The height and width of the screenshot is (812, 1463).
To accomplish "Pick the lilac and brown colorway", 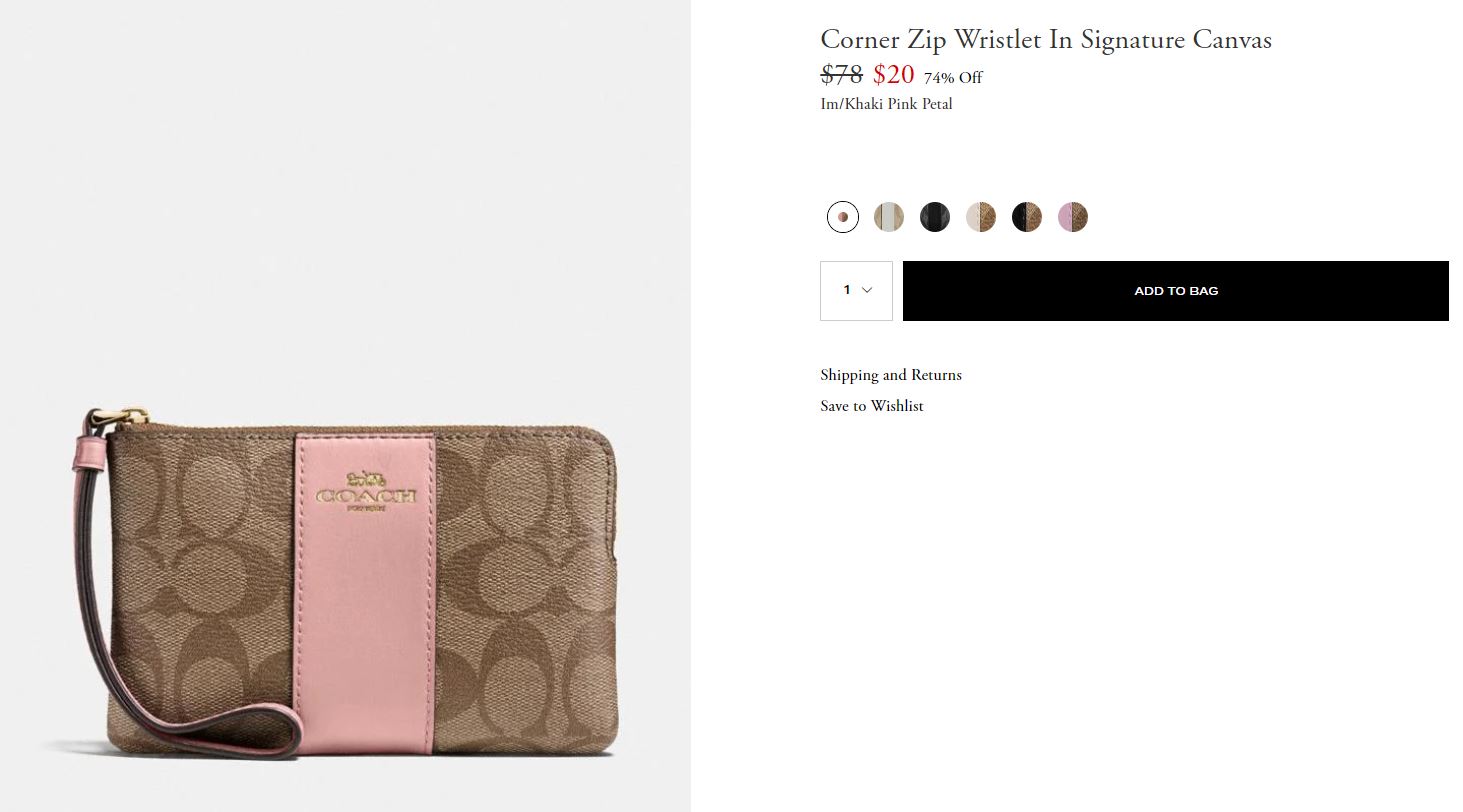I will pos(1072,216).
